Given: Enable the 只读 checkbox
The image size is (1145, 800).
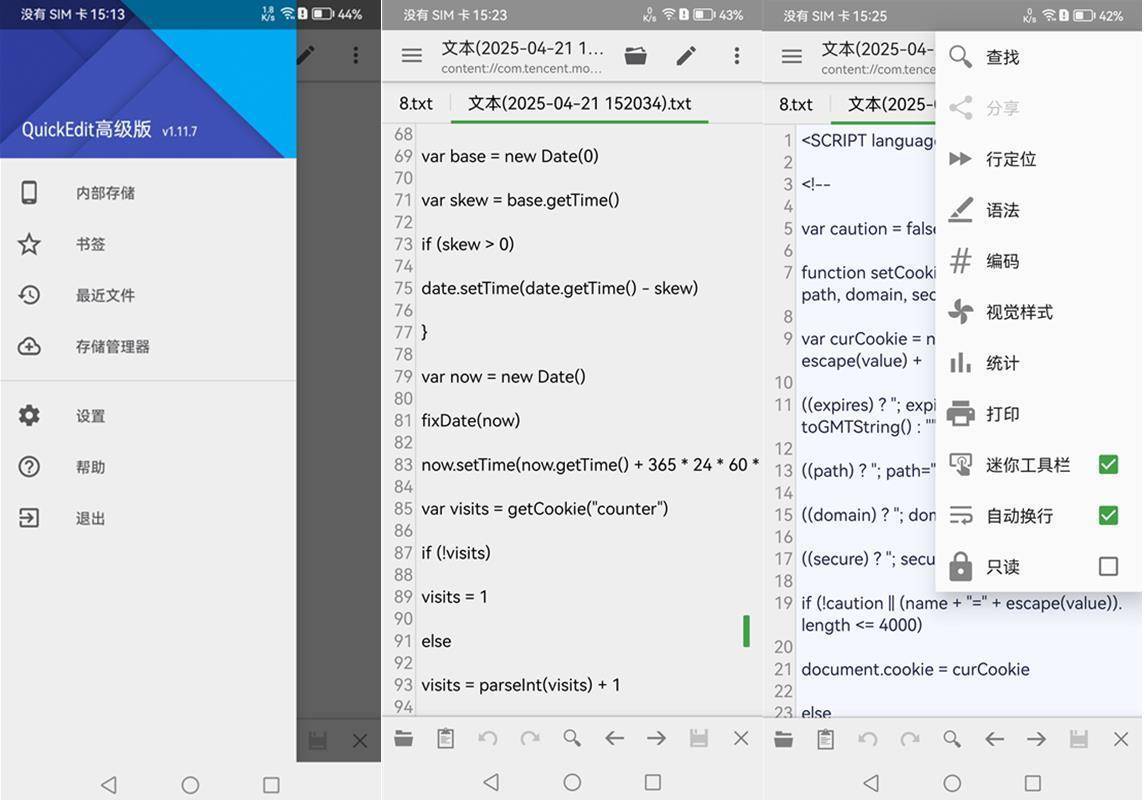Looking at the screenshot, I should pyautogui.click(x=1108, y=566).
